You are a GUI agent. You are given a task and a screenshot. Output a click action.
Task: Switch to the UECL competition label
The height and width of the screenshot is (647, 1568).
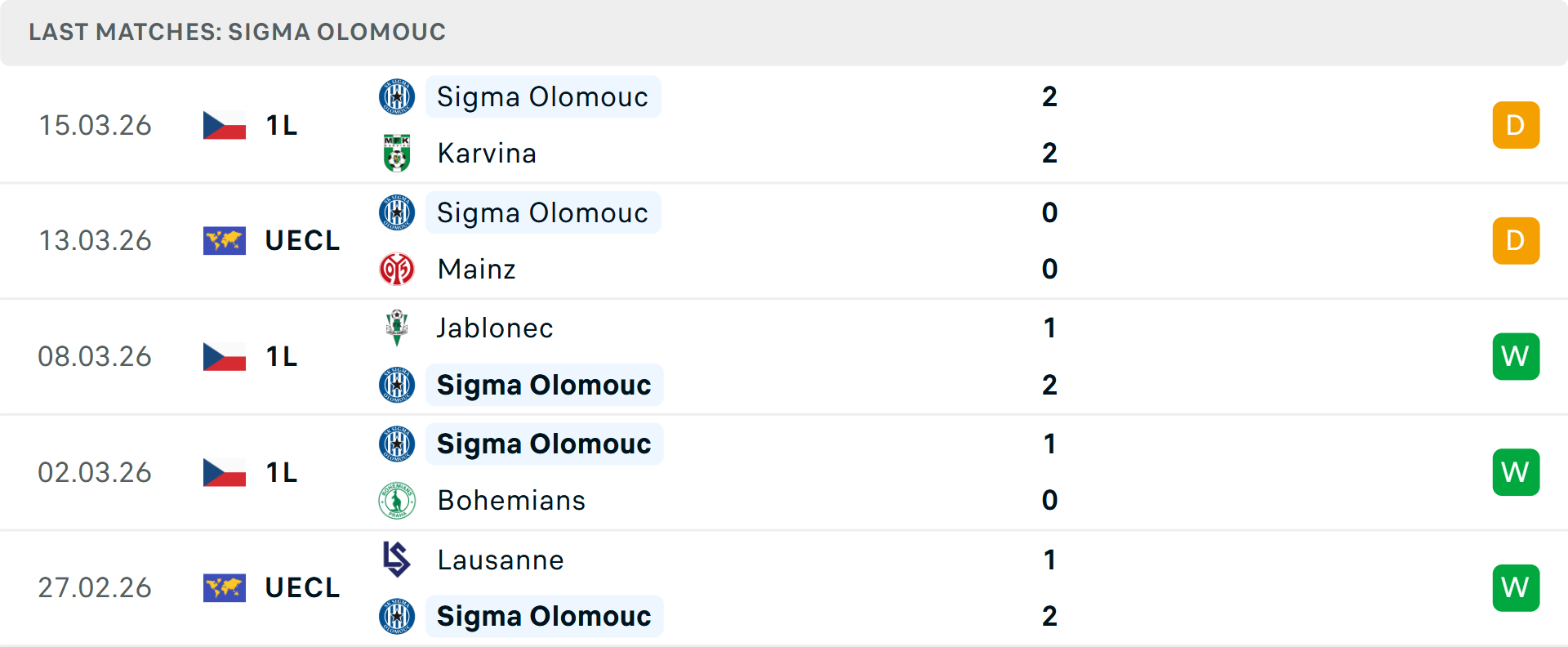click(x=302, y=240)
